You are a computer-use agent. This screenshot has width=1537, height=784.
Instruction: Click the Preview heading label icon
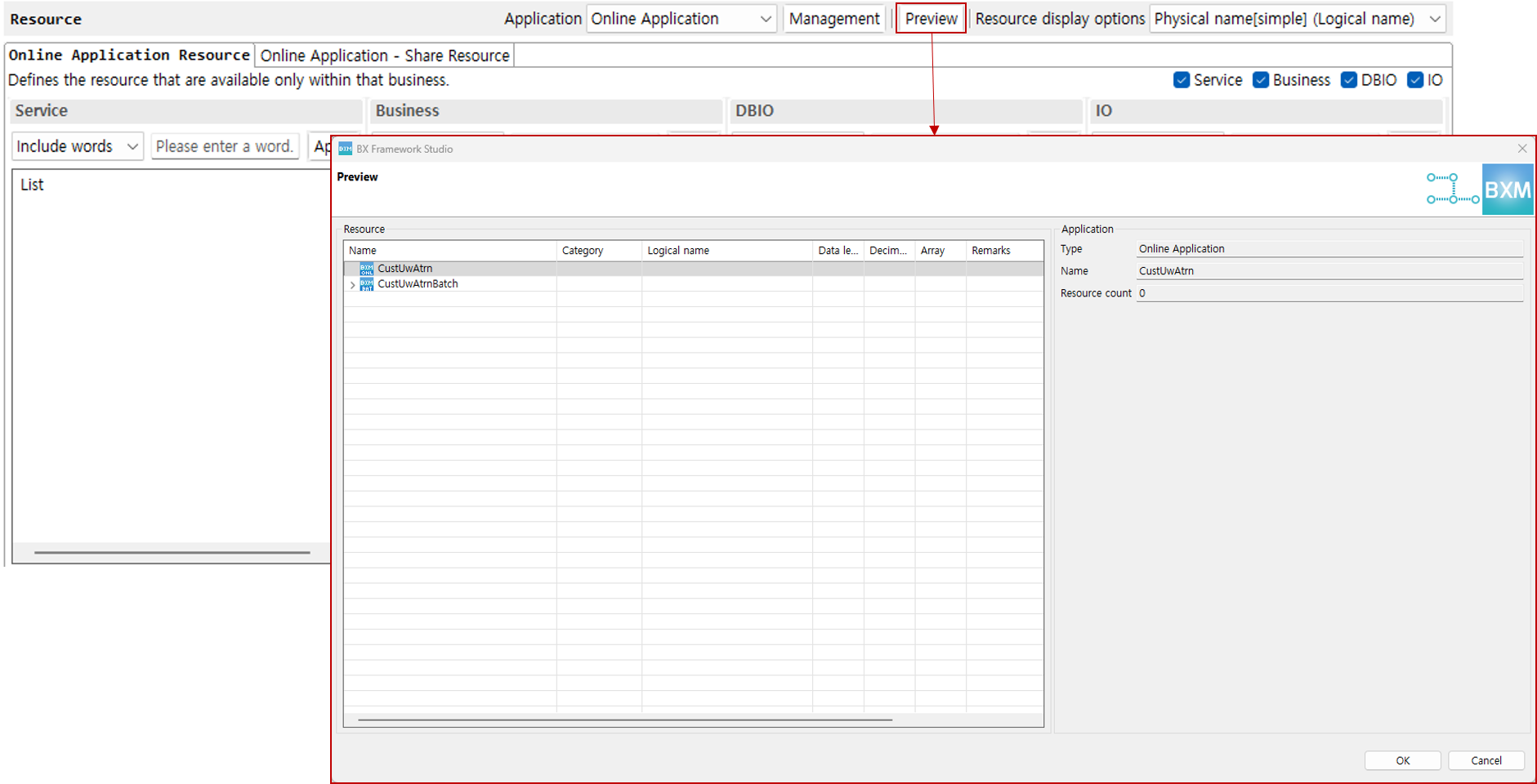point(357,176)
